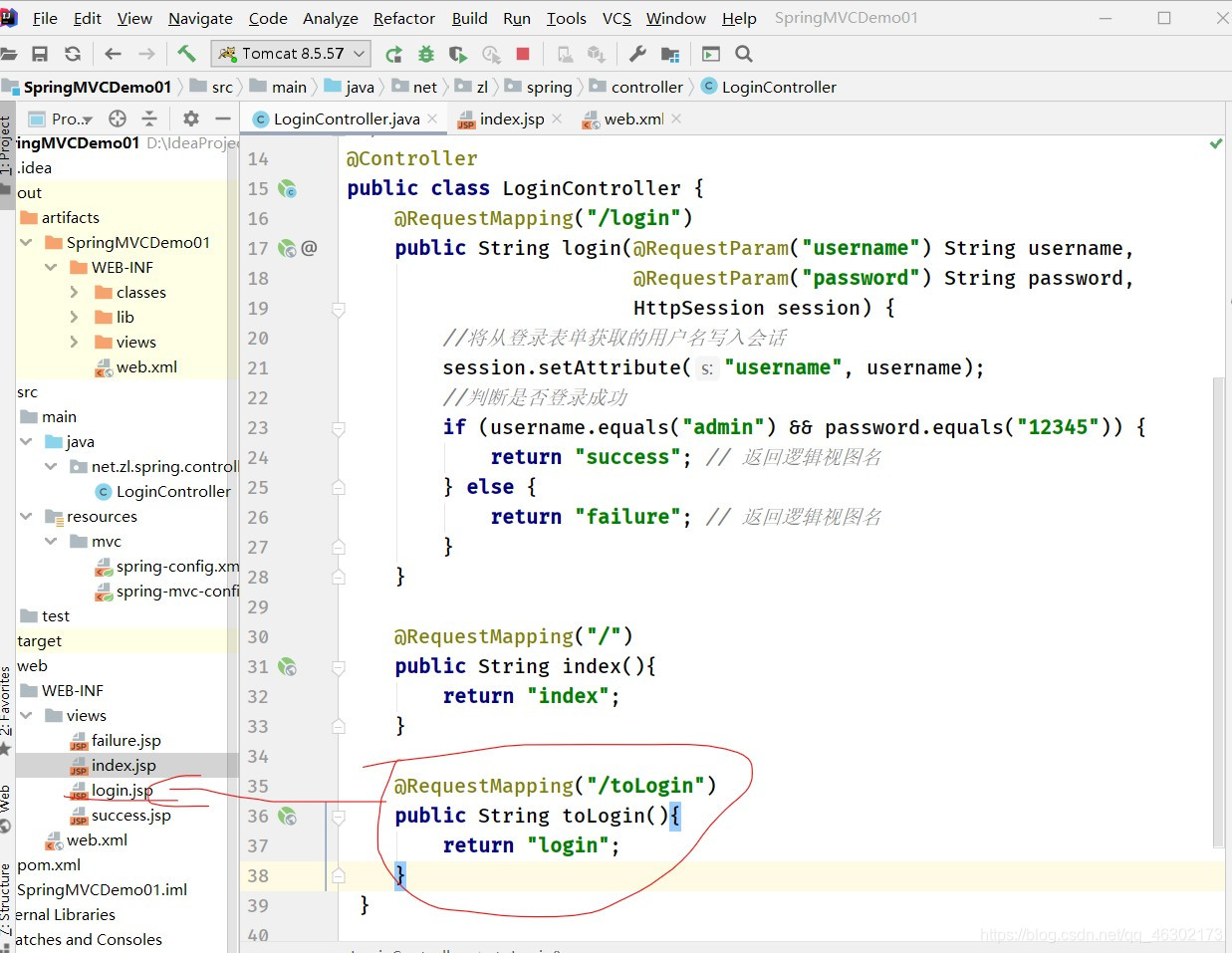Run with Coverage icon
1232x953 pixels.
(458, 54)
